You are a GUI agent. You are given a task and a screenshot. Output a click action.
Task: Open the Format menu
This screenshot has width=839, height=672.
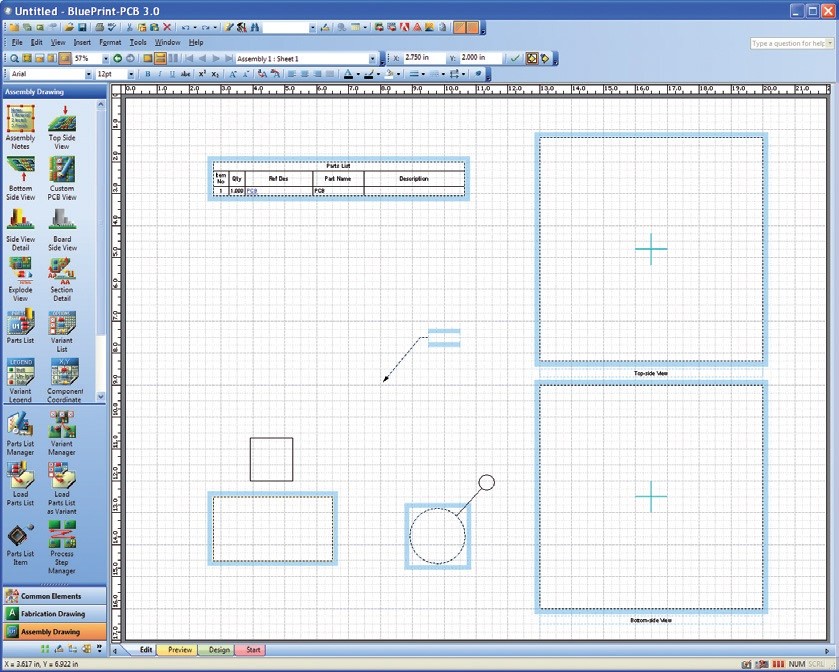coord(110,42)
